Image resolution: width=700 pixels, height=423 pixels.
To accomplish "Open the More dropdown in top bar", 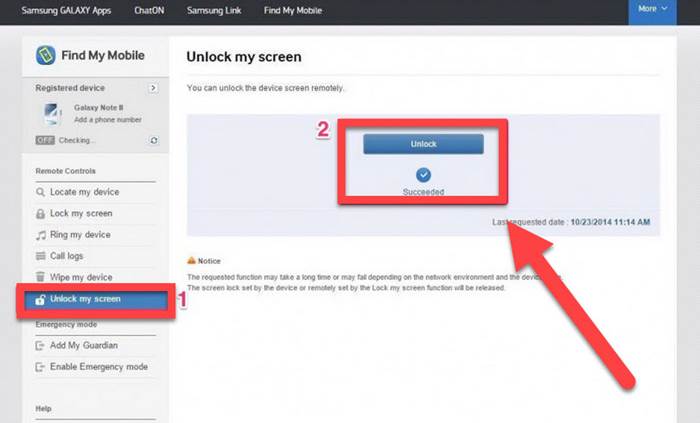I will coord(653,9).
